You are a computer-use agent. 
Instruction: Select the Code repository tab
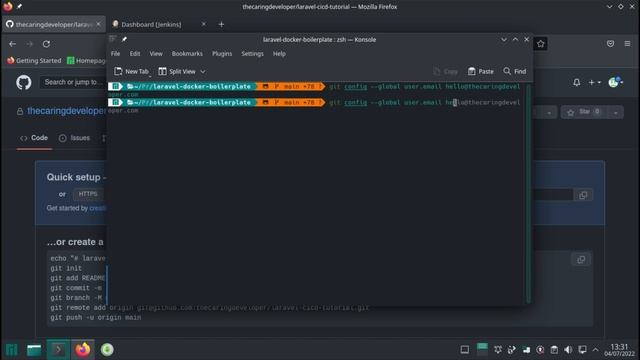[34, 138]
